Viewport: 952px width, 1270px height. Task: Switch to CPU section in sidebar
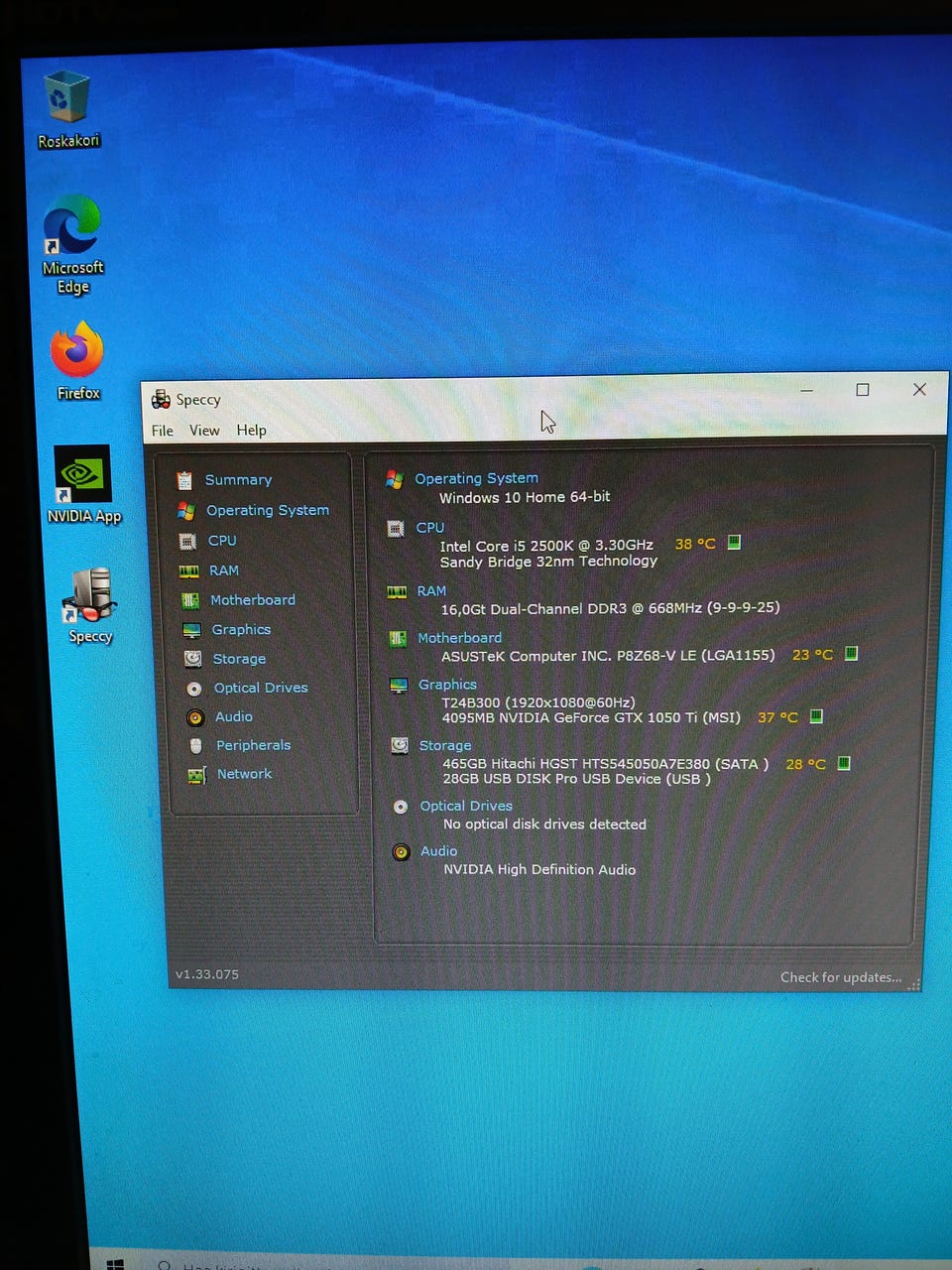(x=222, y=541)
